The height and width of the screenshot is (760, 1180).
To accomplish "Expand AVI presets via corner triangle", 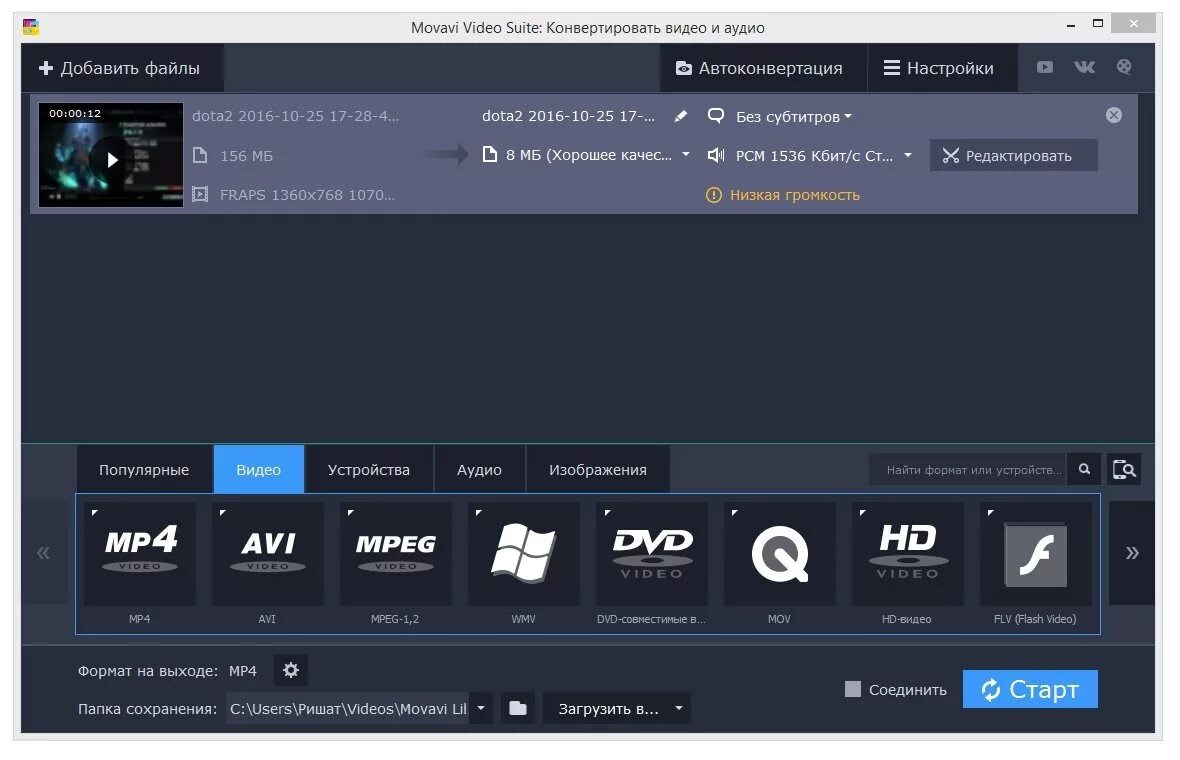I will (222, 512).
